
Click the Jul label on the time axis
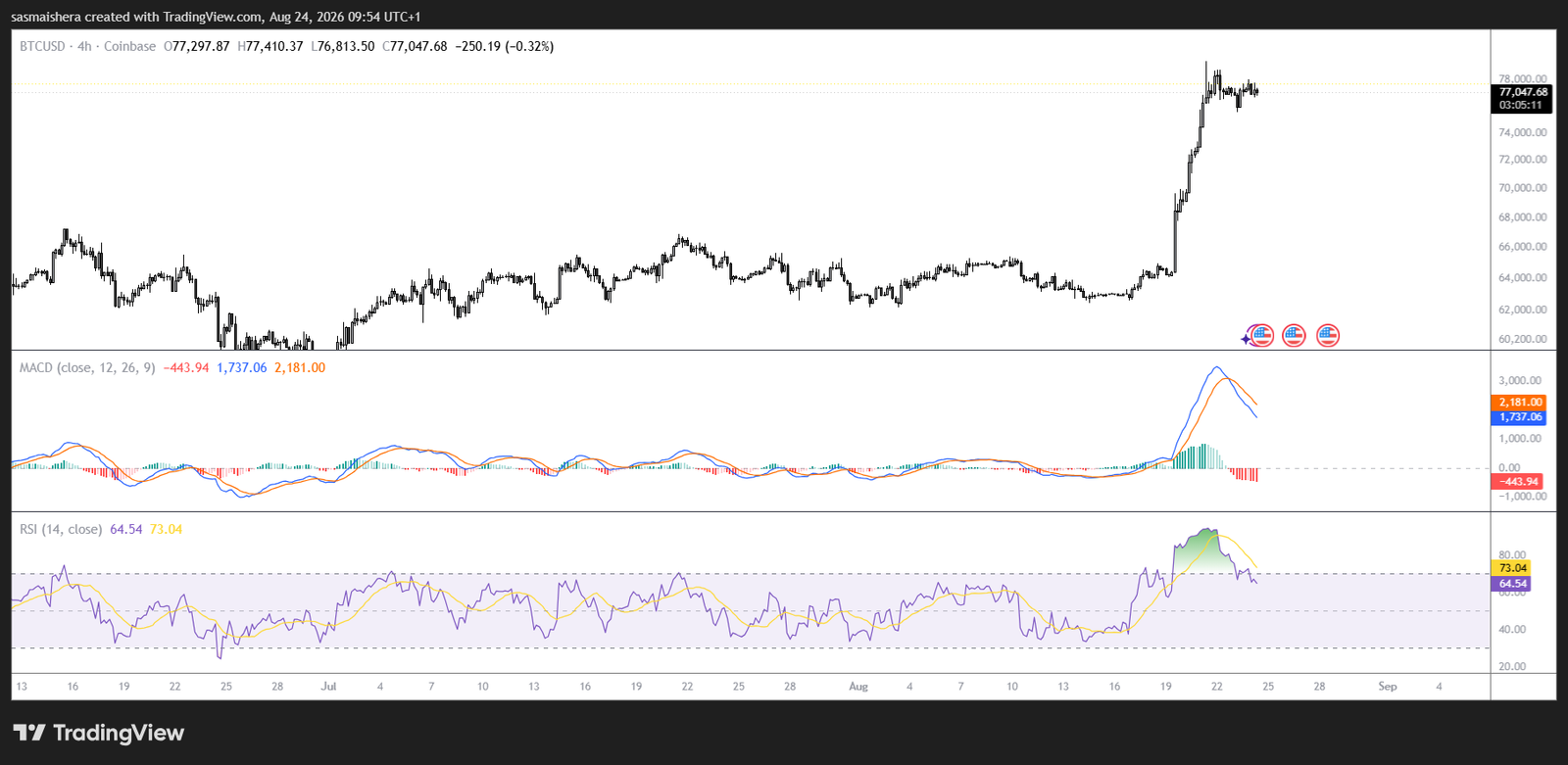[x=328, y=687]
